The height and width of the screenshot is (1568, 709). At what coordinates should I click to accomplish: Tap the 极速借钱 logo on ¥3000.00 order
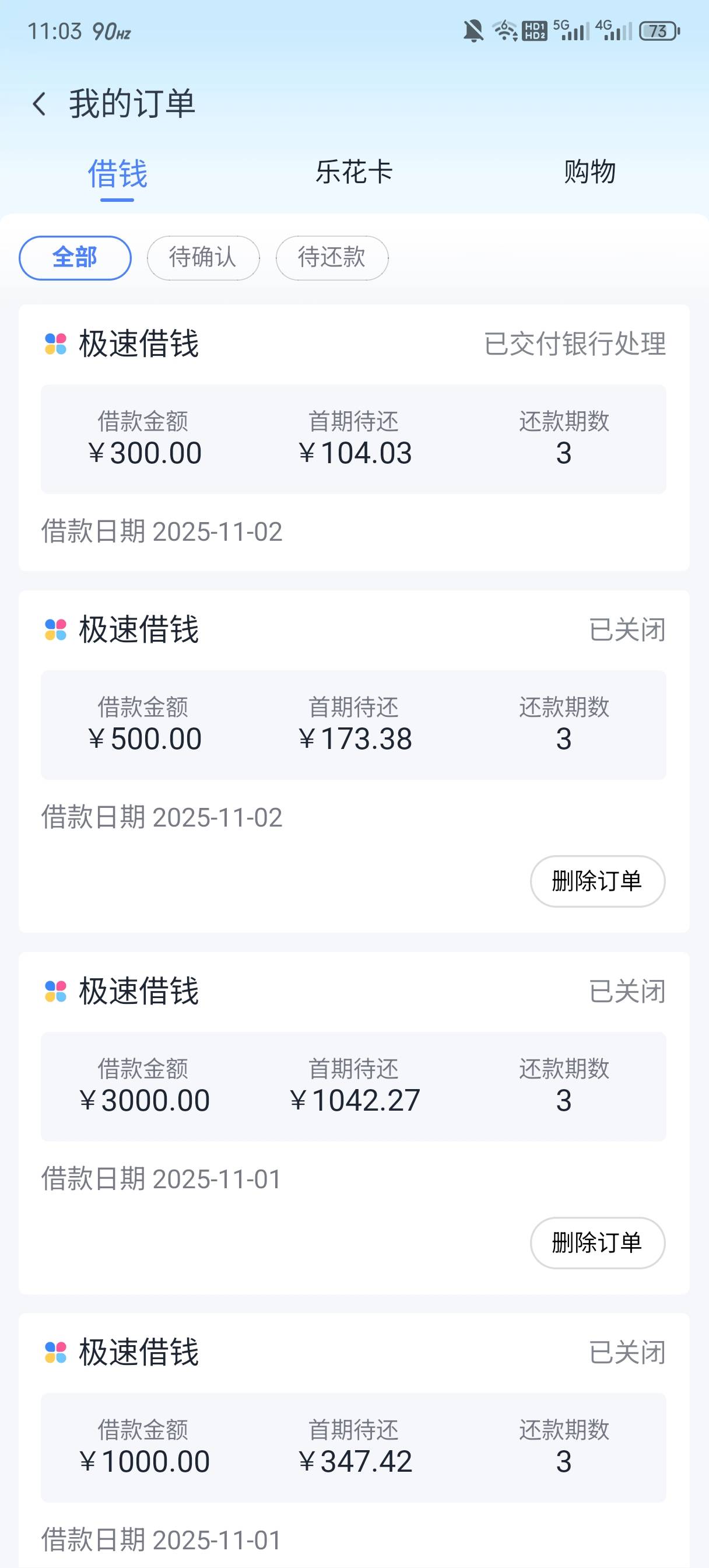(55, 991)
